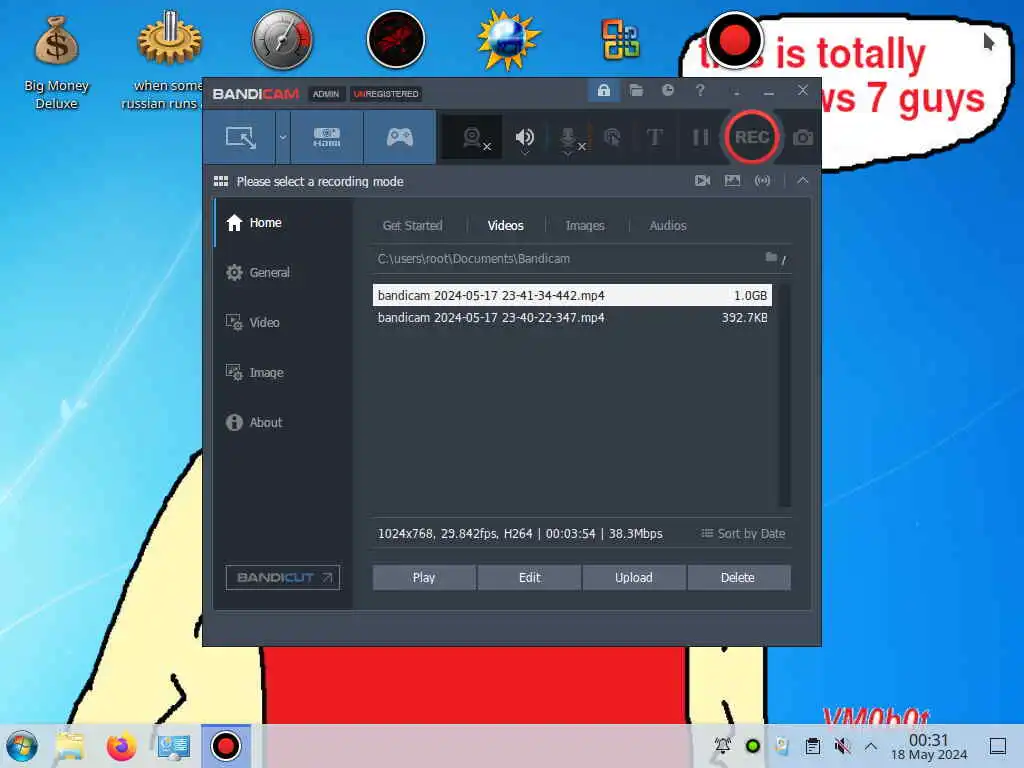Click the notification bell tray icon
The height and width of the screenshot is (768, 1024).
[722, 746]
